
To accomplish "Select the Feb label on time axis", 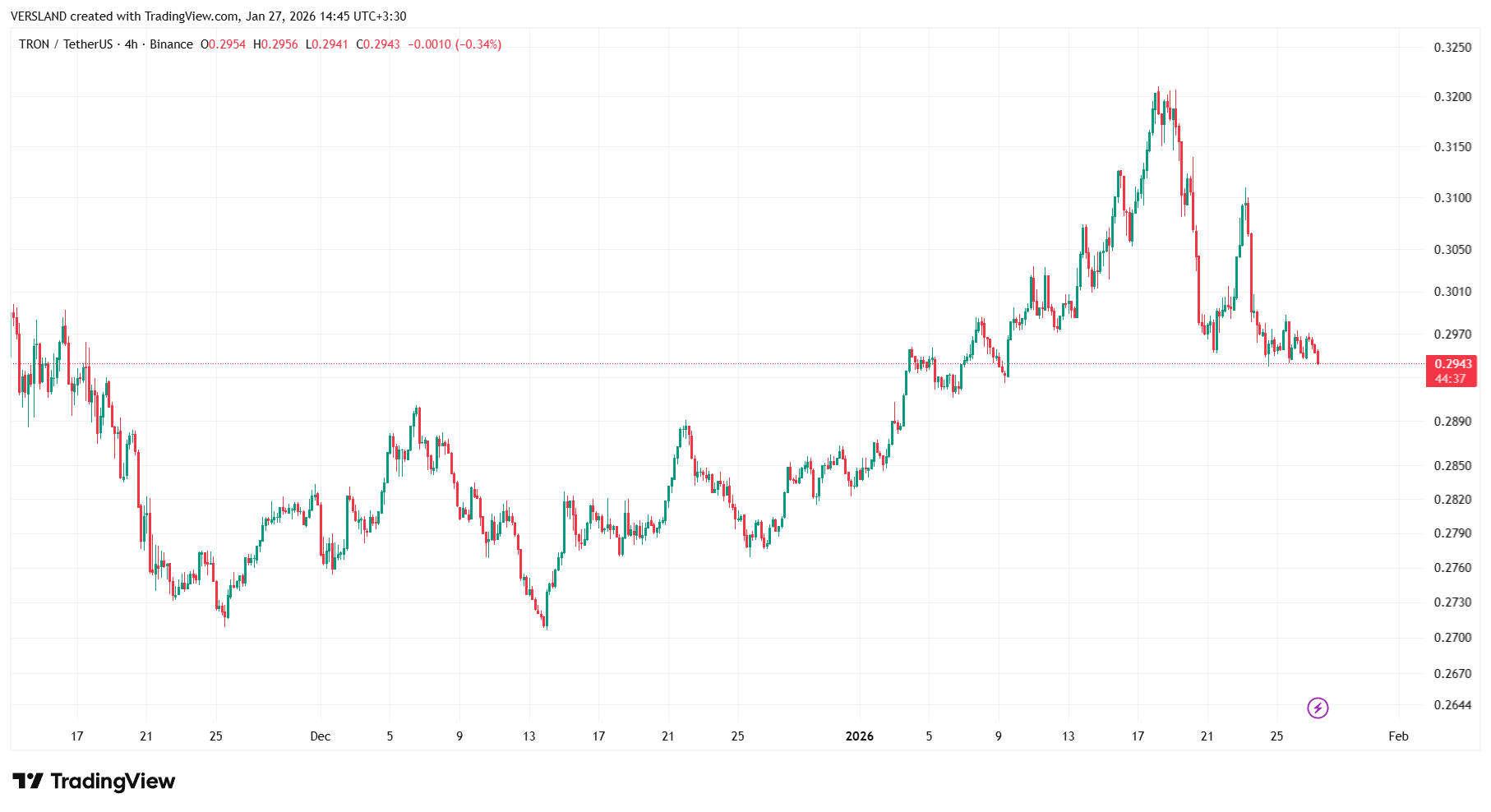I will pos(1397,736).
